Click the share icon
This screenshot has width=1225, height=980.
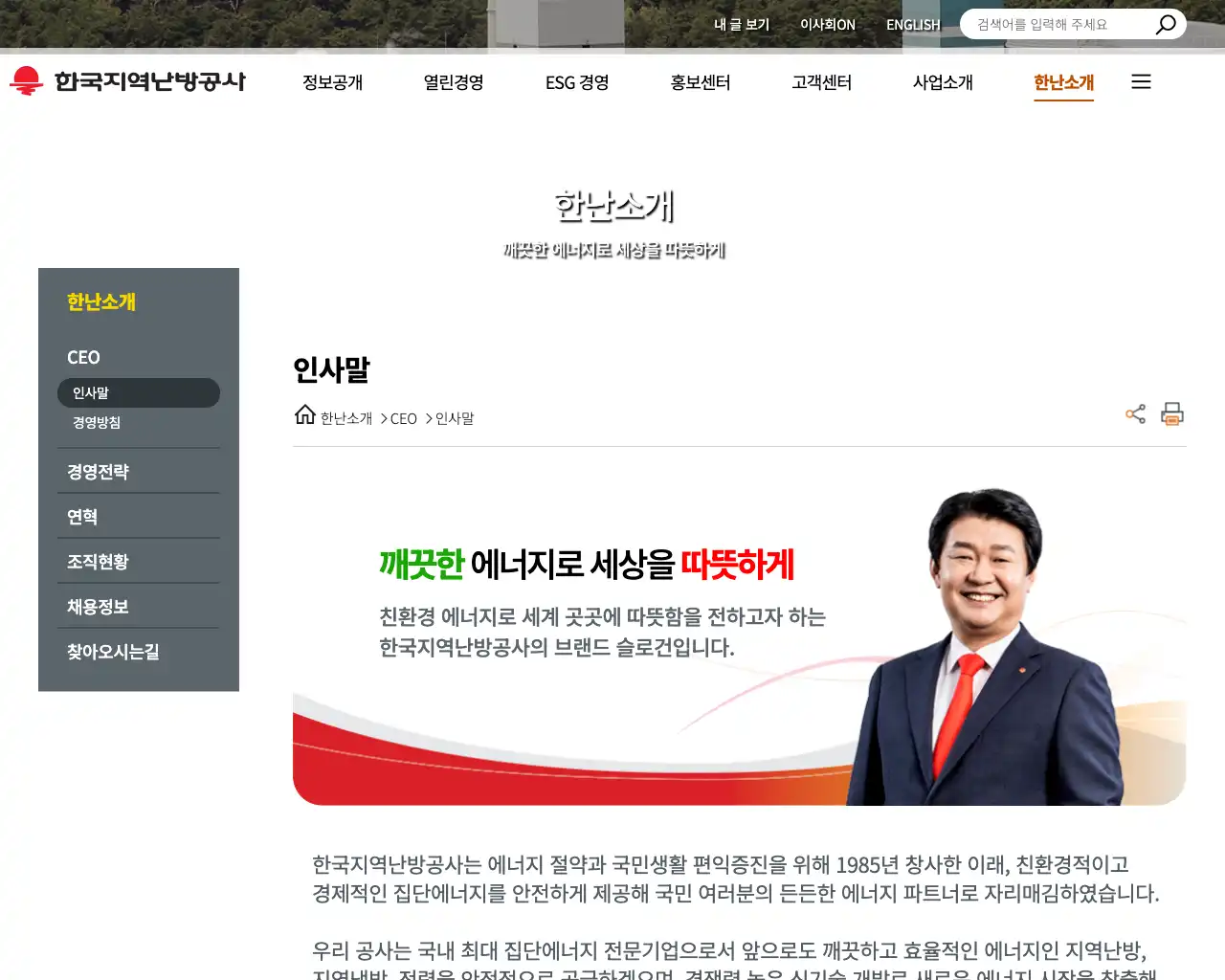pos(1136,414)
